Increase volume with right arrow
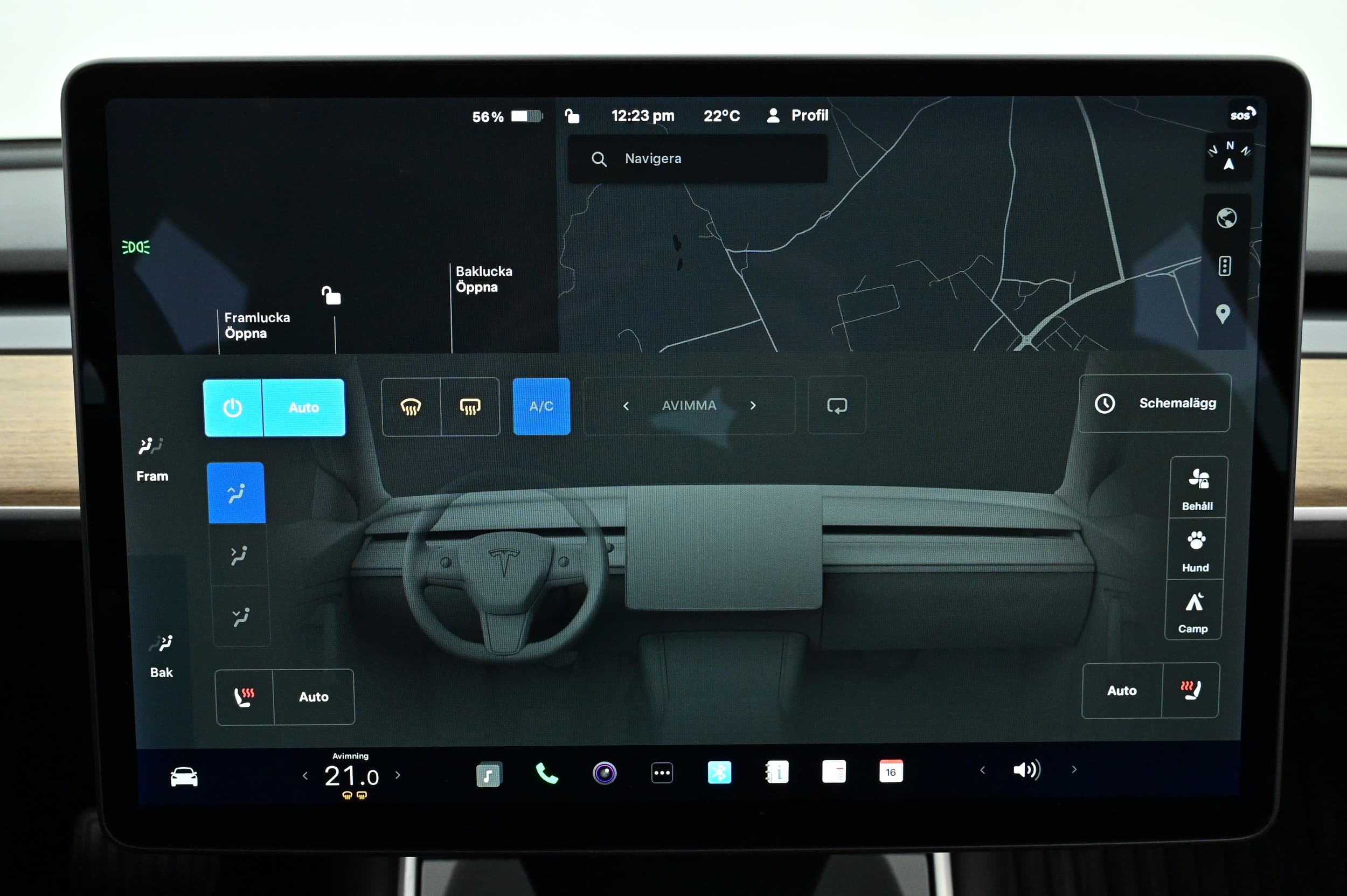The image size is (1347, 896). point(1074,770)
